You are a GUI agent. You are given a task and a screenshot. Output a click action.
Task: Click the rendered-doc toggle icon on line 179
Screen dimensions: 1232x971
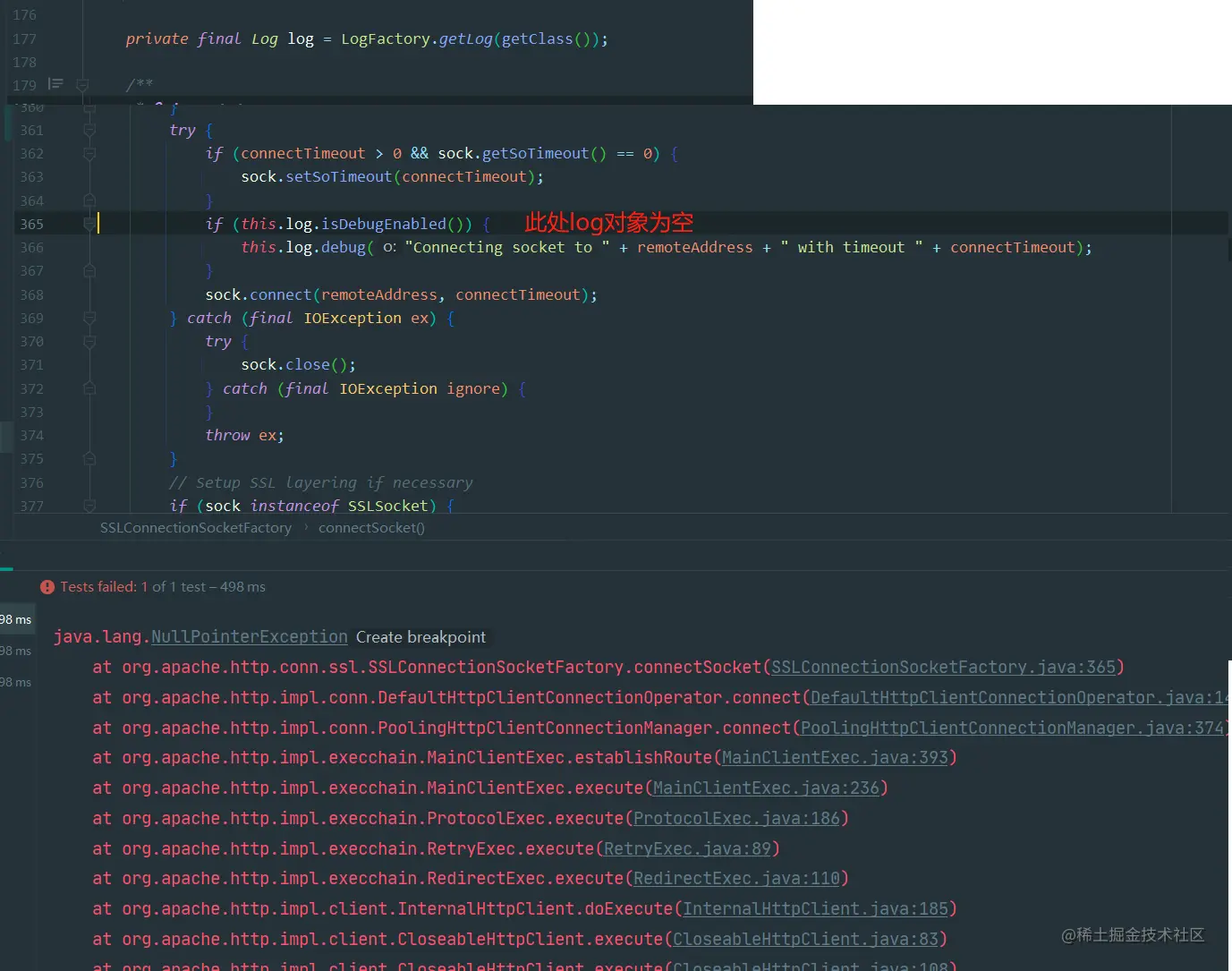pos(55,84)
